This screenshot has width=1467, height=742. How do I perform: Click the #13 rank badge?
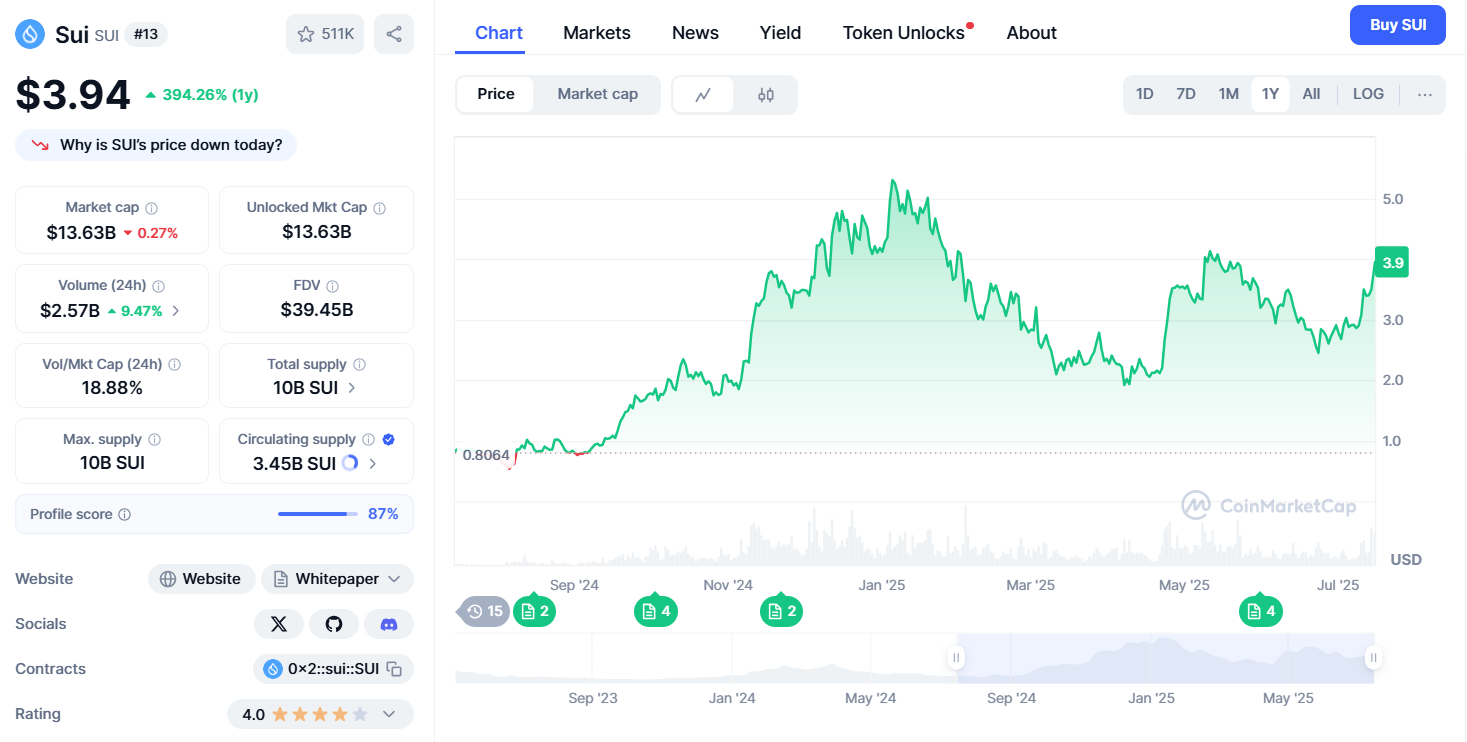point(146,34)
